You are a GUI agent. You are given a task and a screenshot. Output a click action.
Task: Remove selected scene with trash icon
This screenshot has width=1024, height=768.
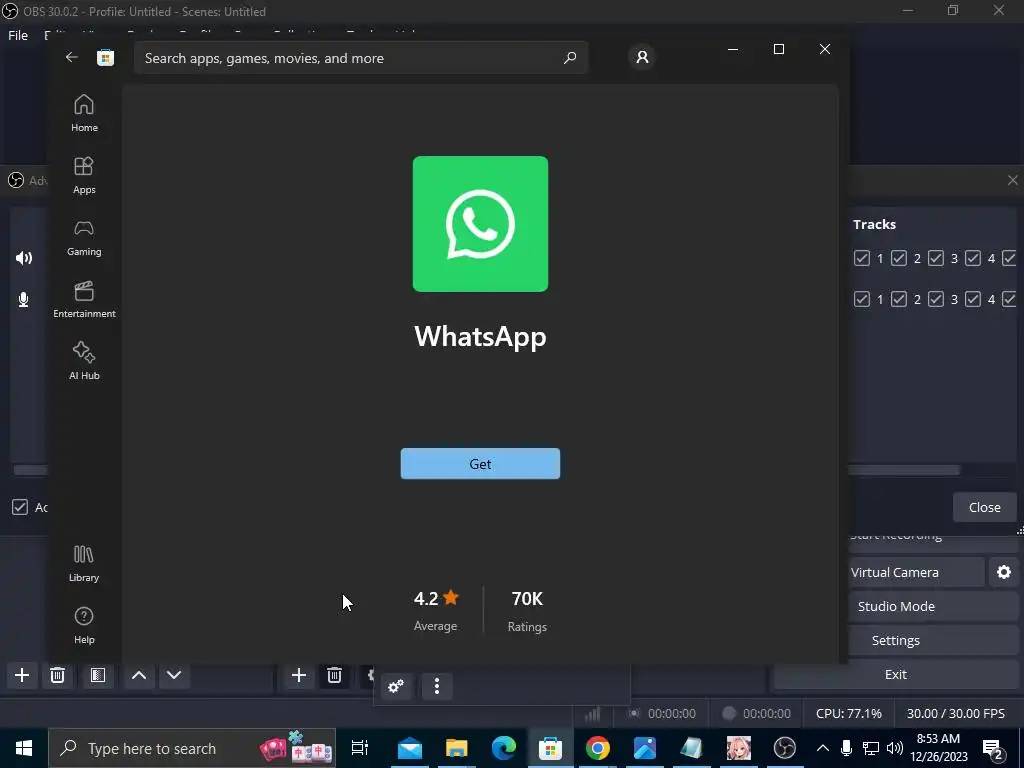tap(57, 675)
